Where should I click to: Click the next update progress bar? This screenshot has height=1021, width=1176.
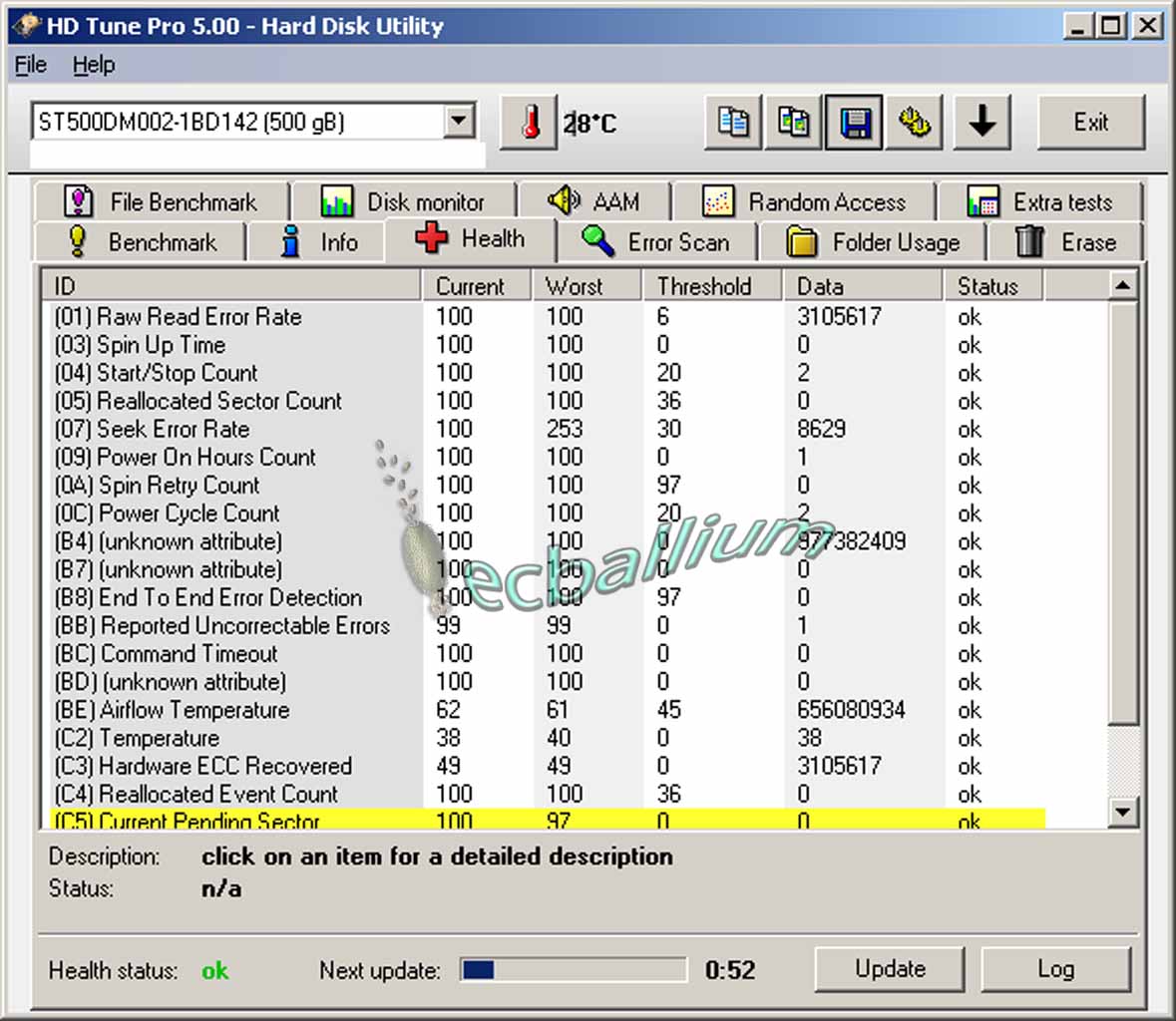[x=573, y=970]
